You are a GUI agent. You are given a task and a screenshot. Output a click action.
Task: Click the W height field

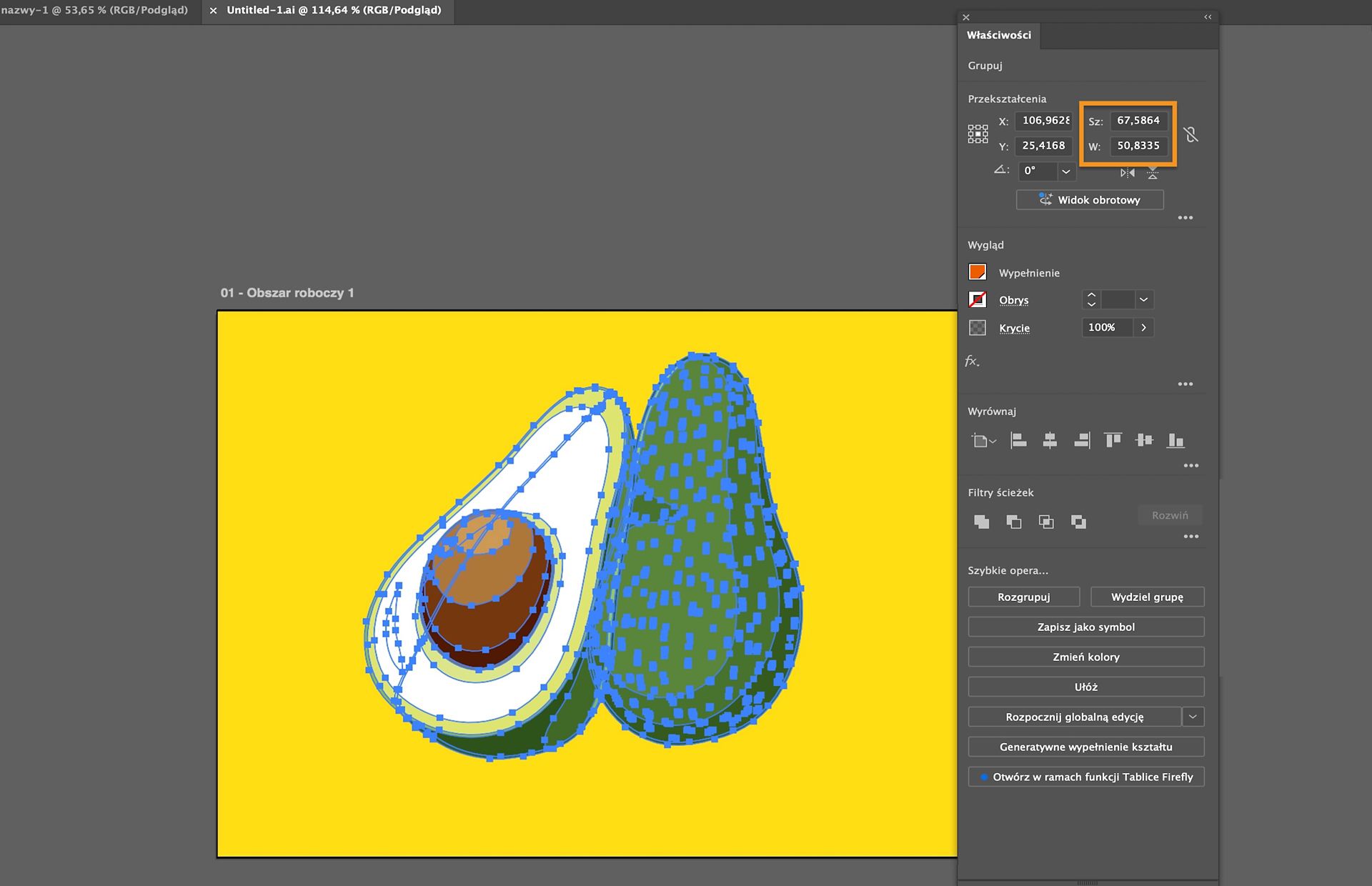pos(1139,146)
